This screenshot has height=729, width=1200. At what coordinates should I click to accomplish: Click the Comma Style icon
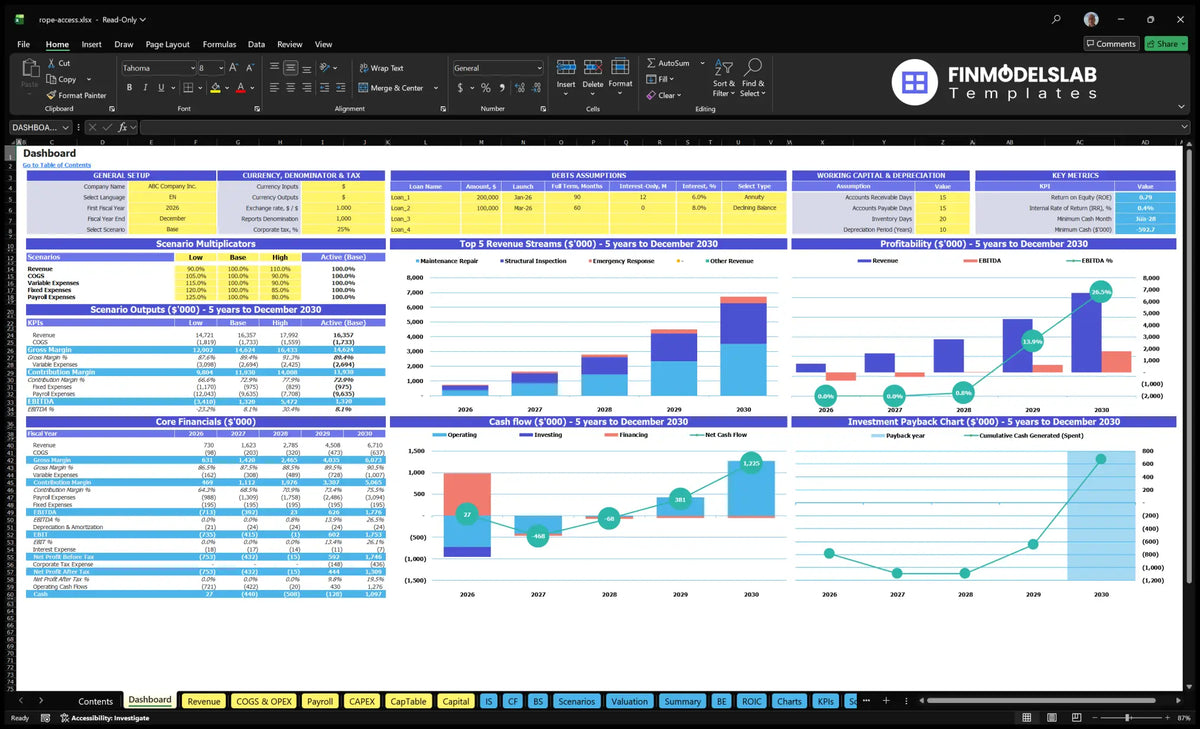point(501,88)
